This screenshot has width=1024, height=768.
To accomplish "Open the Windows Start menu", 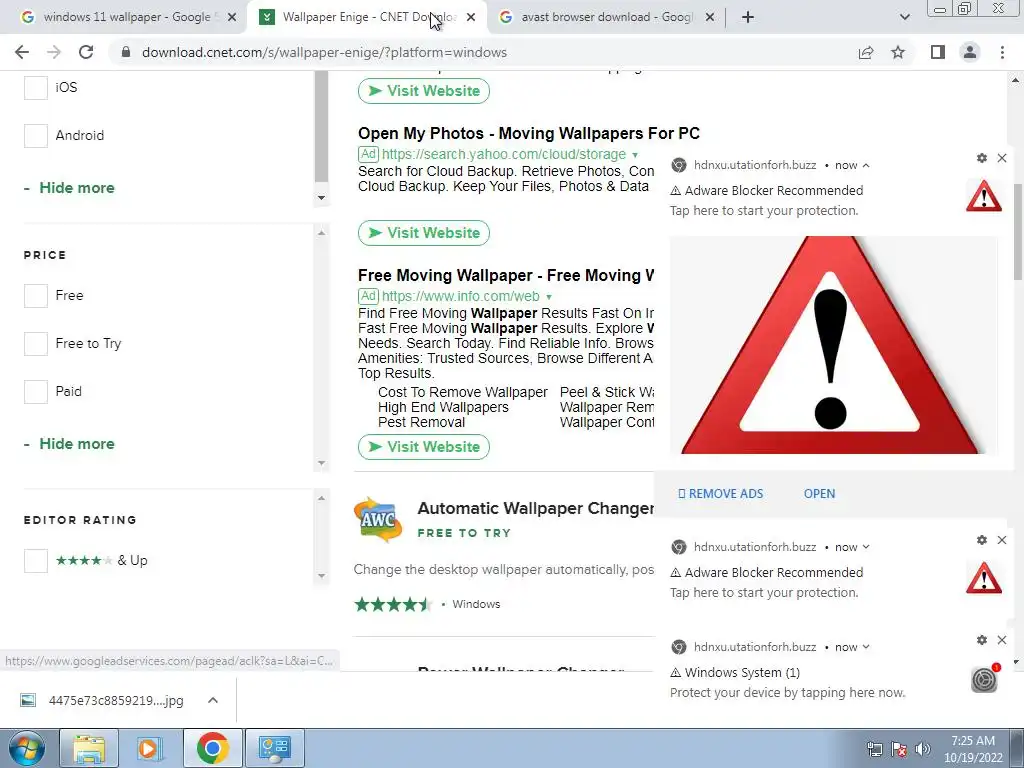I will coord(26,748).
